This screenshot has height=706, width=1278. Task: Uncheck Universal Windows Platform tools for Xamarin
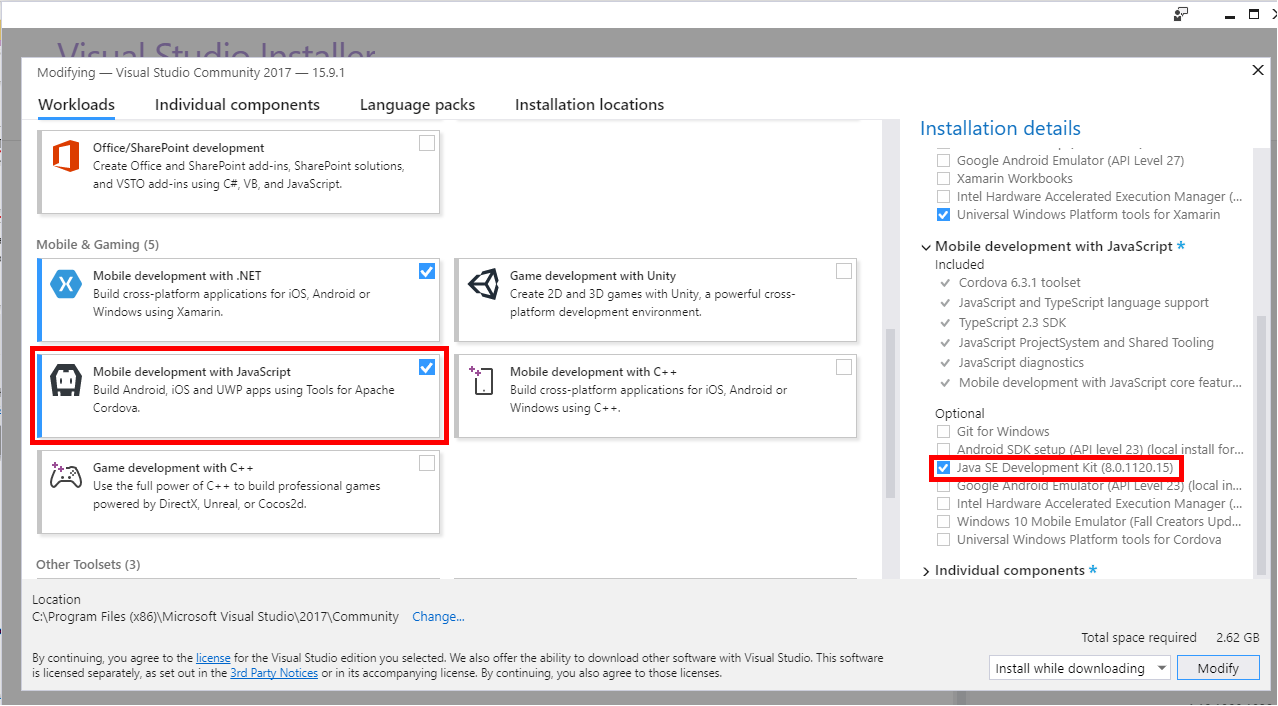tap(943, 215)
